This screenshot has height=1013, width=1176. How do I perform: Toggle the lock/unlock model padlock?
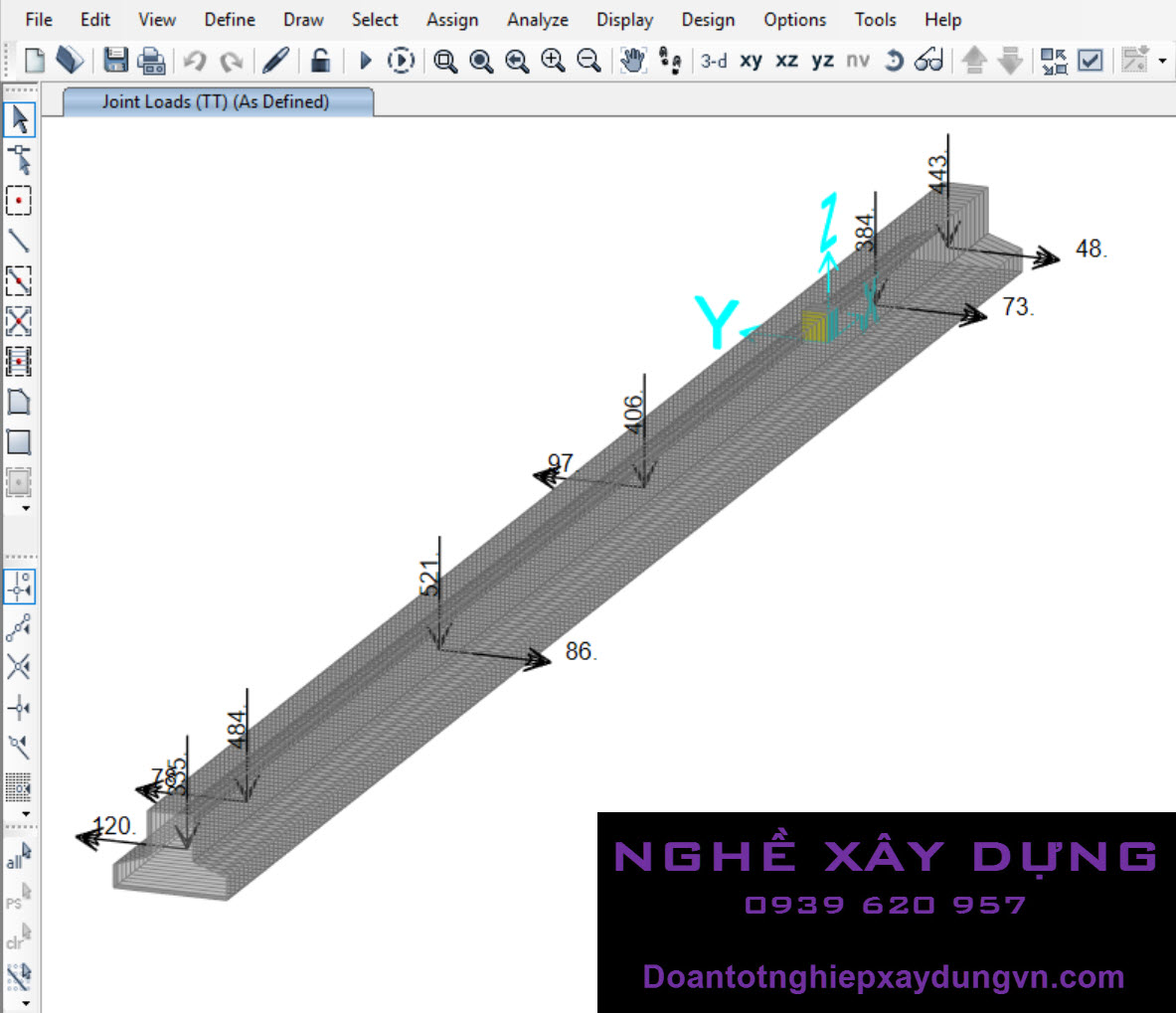point(320,60)
